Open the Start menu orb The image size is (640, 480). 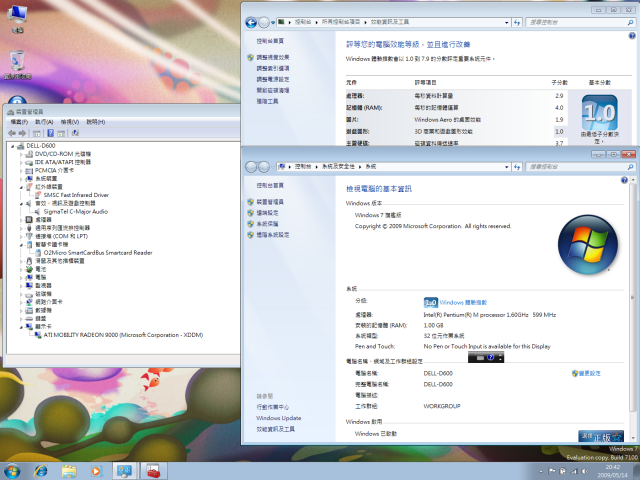[x=13, y=471]
